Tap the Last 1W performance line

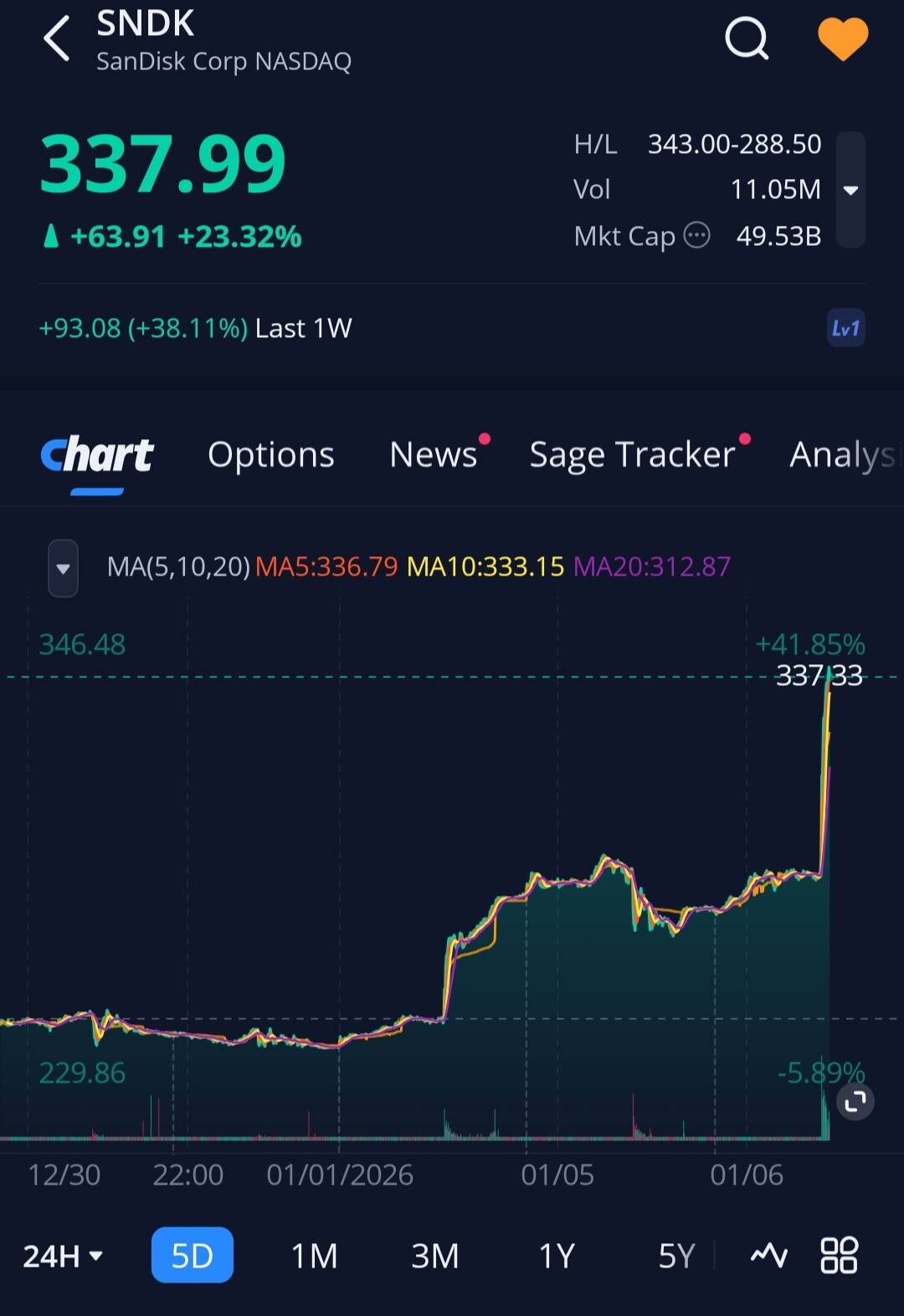(x=196, y=328)
